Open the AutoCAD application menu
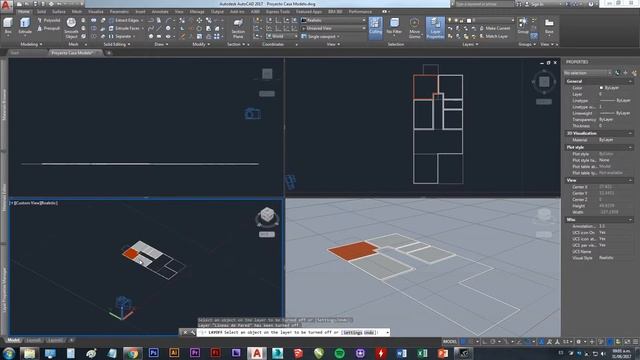The height and width of the screenshot is (360, 640). click(6, 5)
